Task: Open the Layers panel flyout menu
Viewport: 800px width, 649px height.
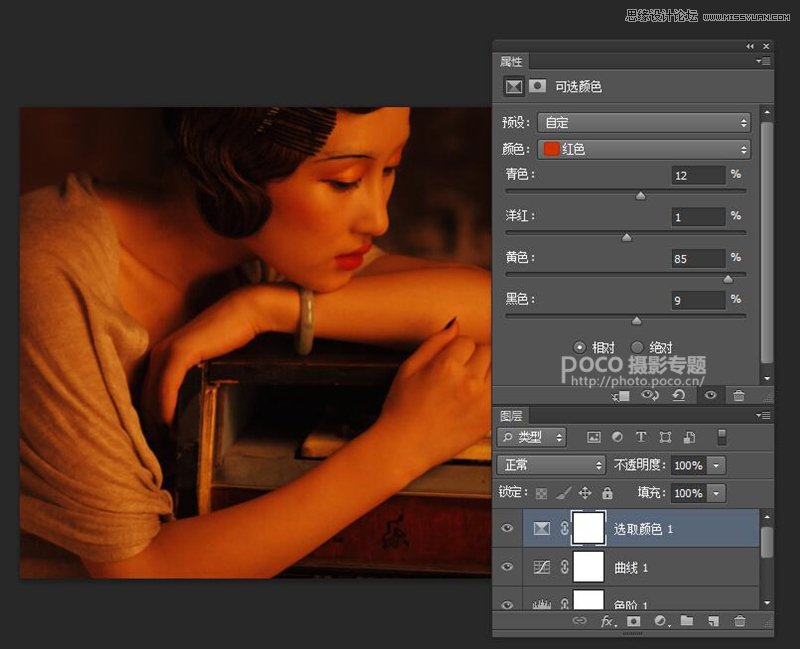Action: point(763,416)
